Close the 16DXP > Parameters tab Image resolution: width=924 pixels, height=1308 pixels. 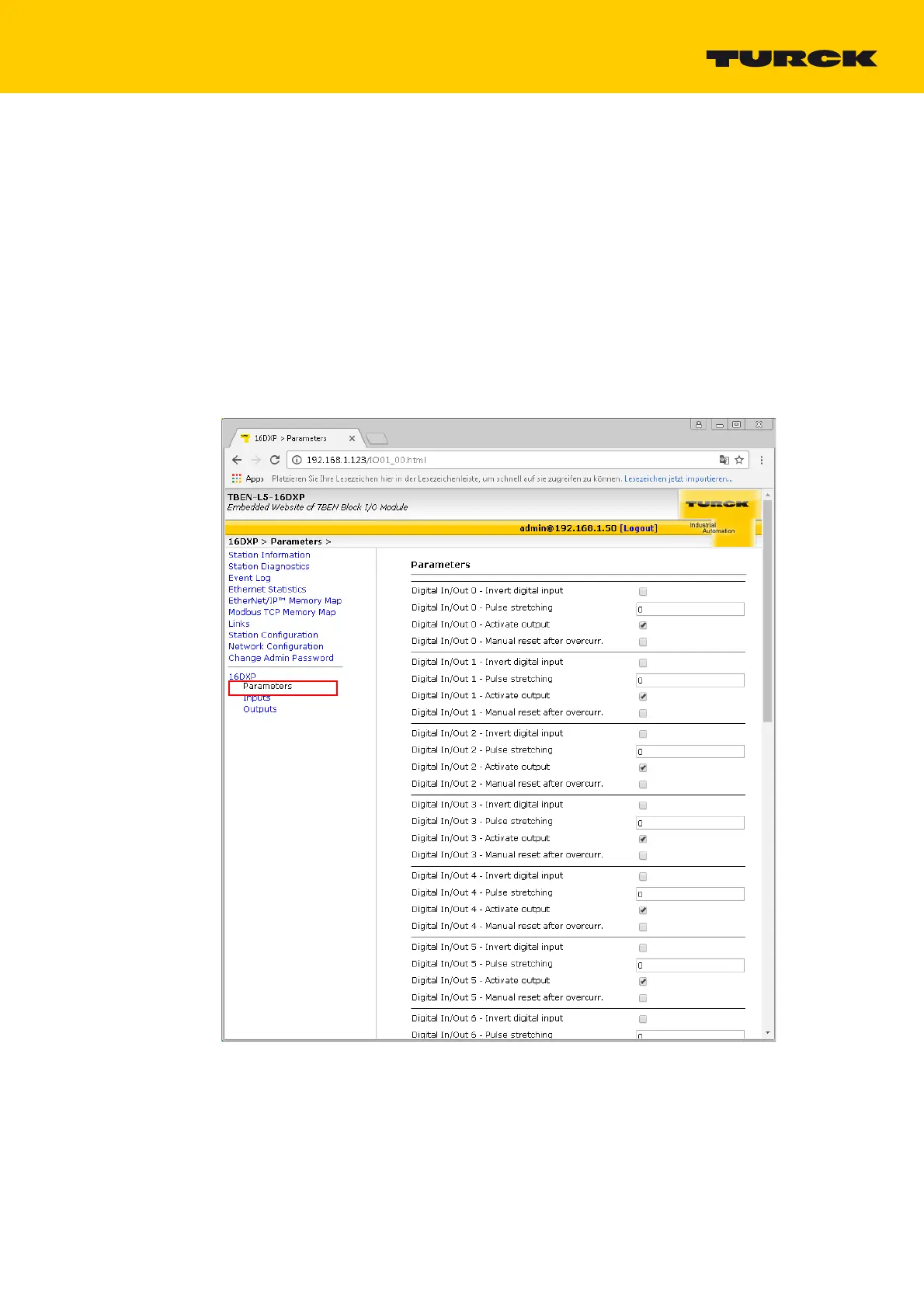pos(352,438)
